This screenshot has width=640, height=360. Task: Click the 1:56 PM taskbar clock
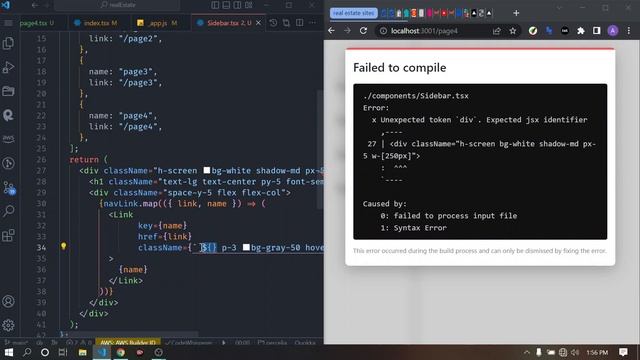point(596,352)
